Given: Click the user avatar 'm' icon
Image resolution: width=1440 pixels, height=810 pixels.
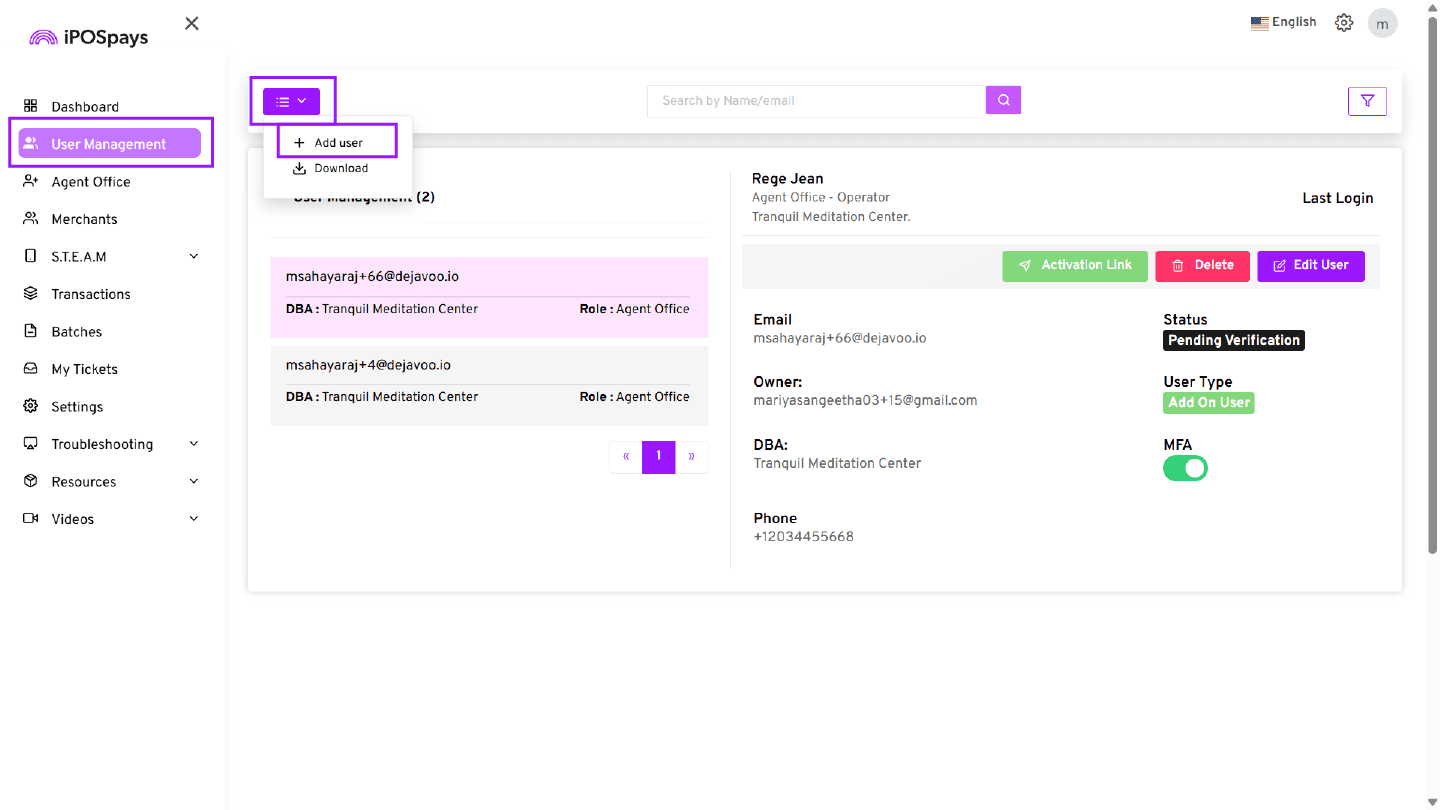Looking at the screenshot, I should [x=1382, y=23].
